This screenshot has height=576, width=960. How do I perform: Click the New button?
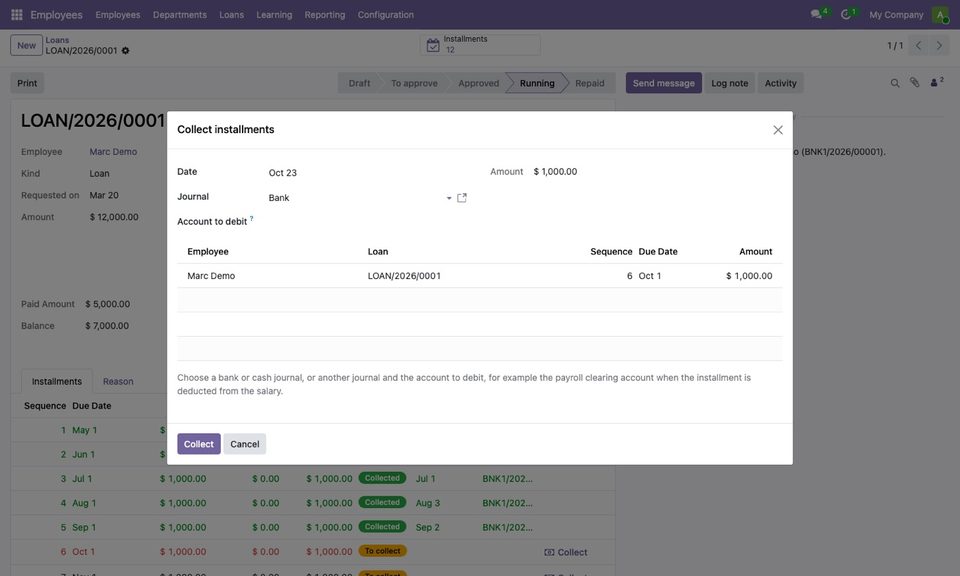26,45
